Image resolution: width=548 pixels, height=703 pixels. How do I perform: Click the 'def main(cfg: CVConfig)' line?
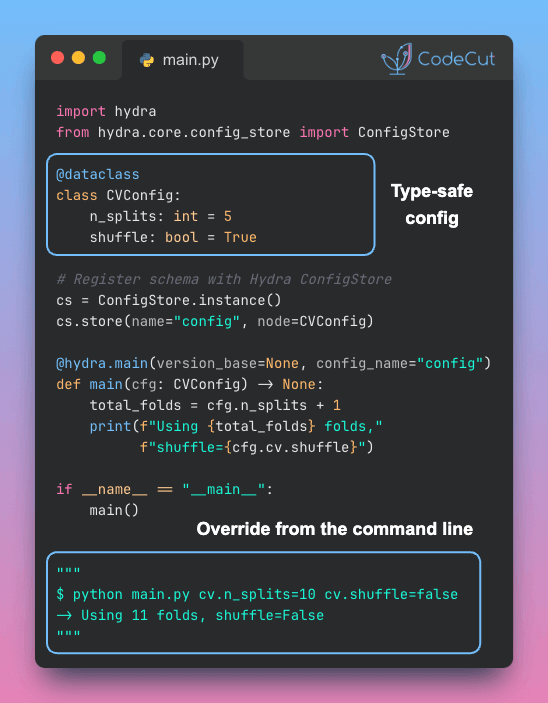click(x=190, y=384)
